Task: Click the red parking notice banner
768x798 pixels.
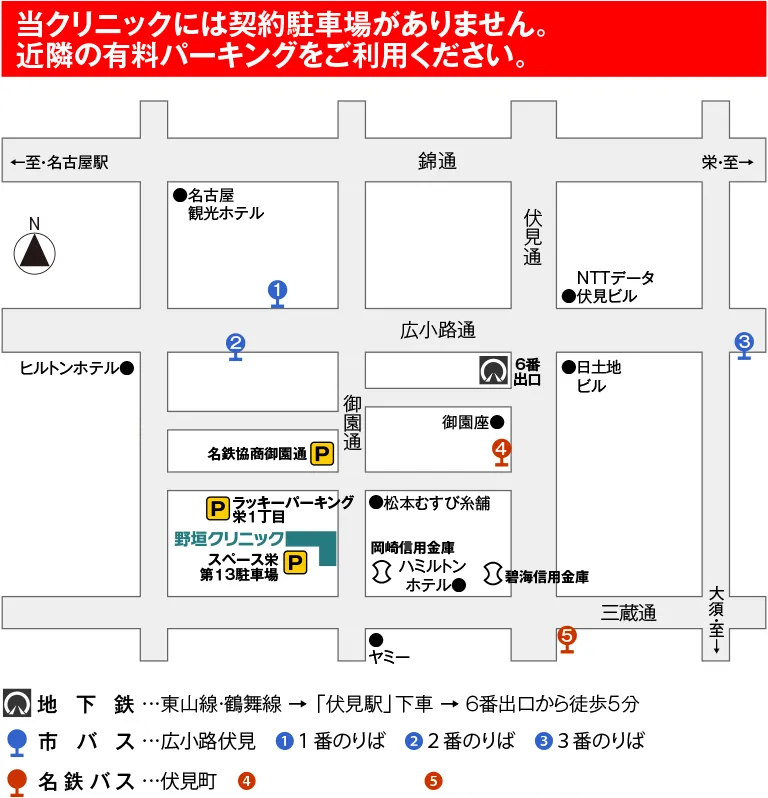Action: [x=384, y=38]
